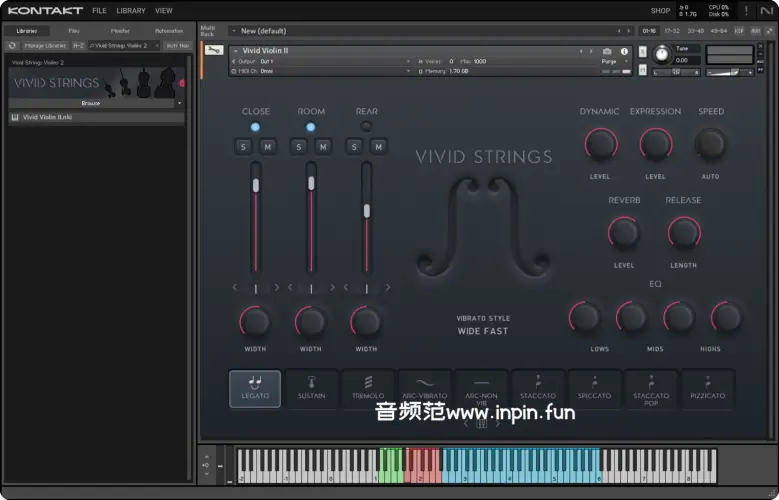Viewport: 779px width, 500px height.
Task: Click the refresh libraries icon
Action: click(x=12, y=45)
